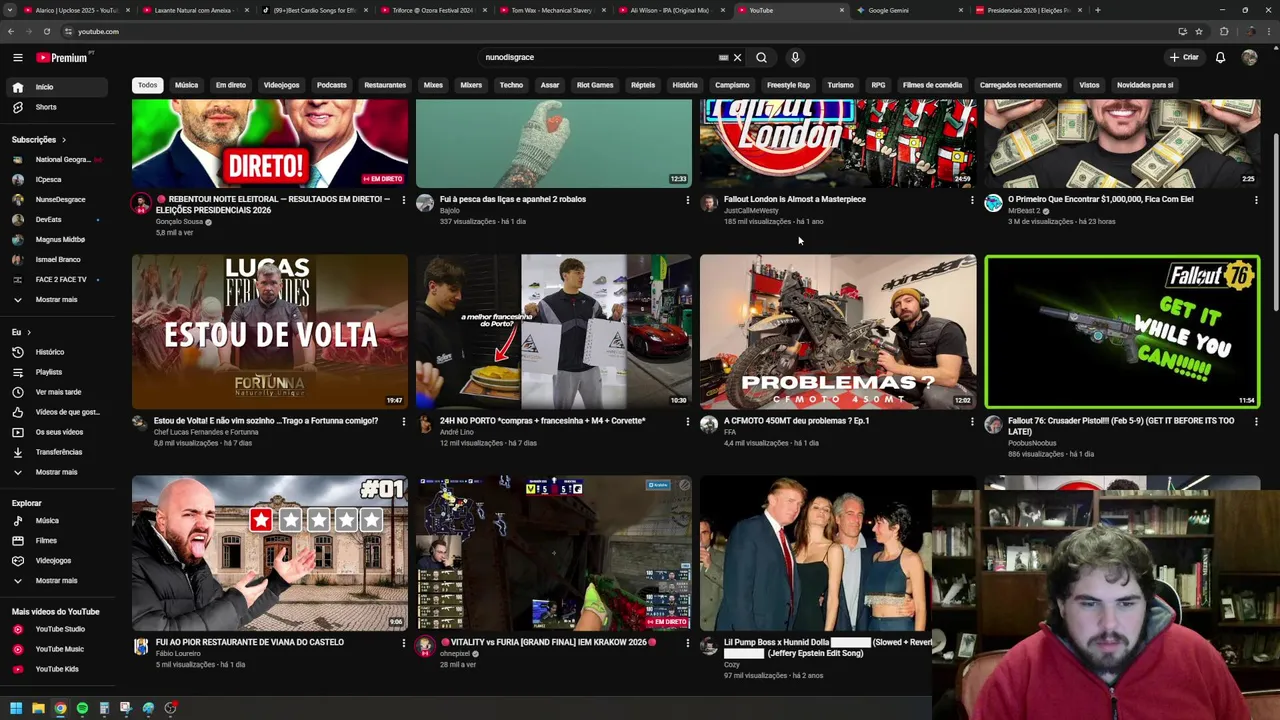Open options menu for 24H NO PORTO video
This screenshot has height=720, width=1280.
point(687,422)
